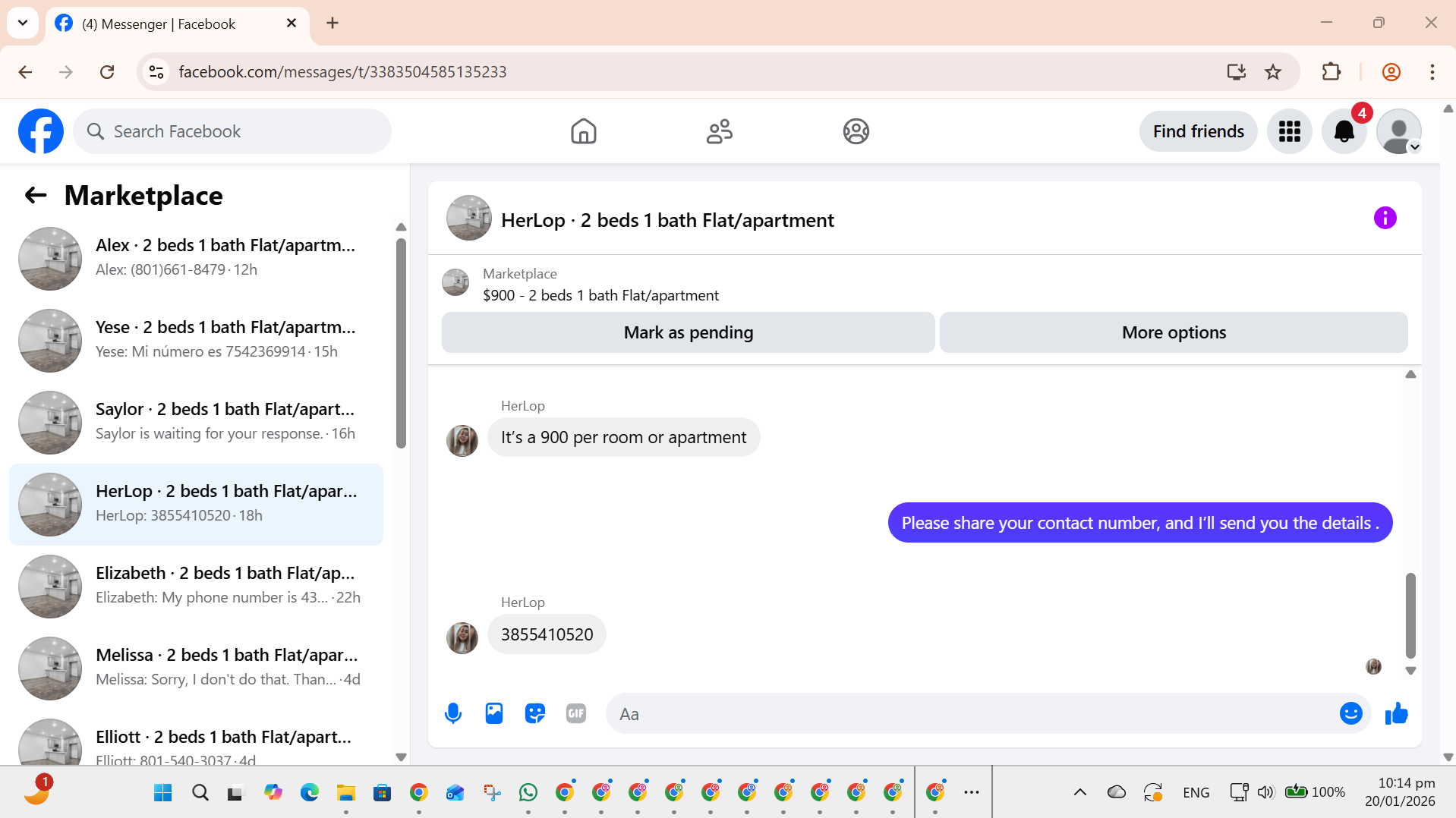Focus the Search Facebook field
1456x818 pixels.
pyautogui.click(x=232, y=131)
